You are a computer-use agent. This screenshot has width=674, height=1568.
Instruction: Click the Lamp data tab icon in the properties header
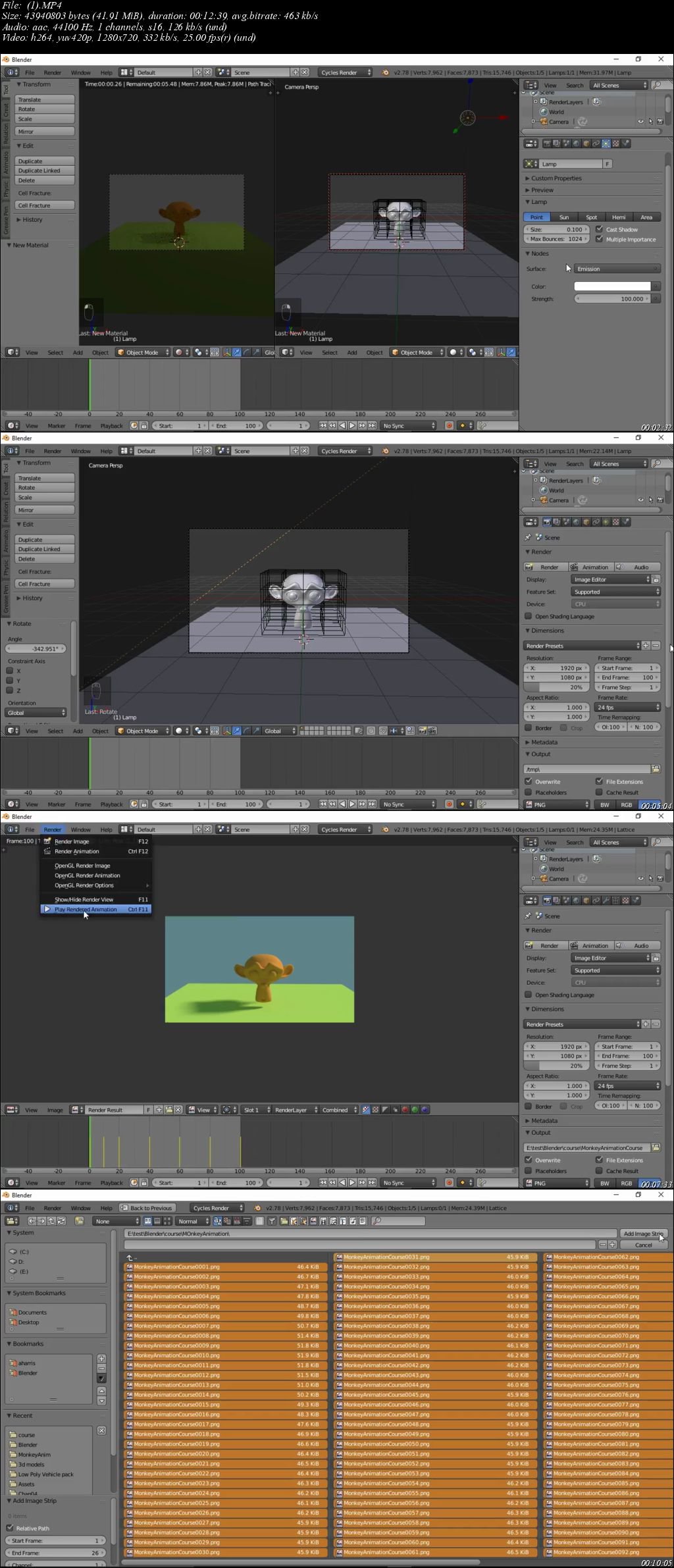[606, 143]
